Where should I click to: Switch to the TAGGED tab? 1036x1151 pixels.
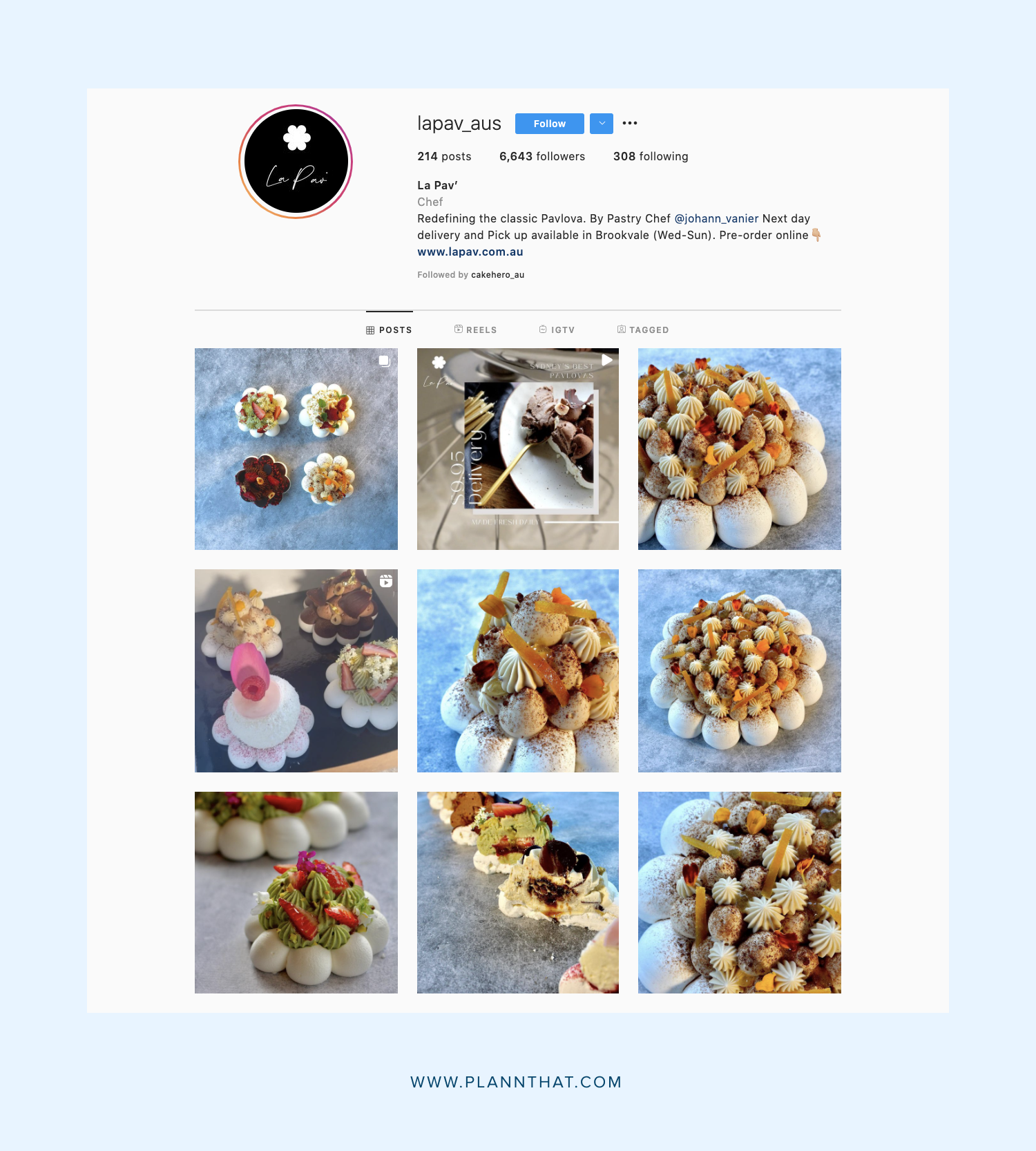click(x=643, y=330)
